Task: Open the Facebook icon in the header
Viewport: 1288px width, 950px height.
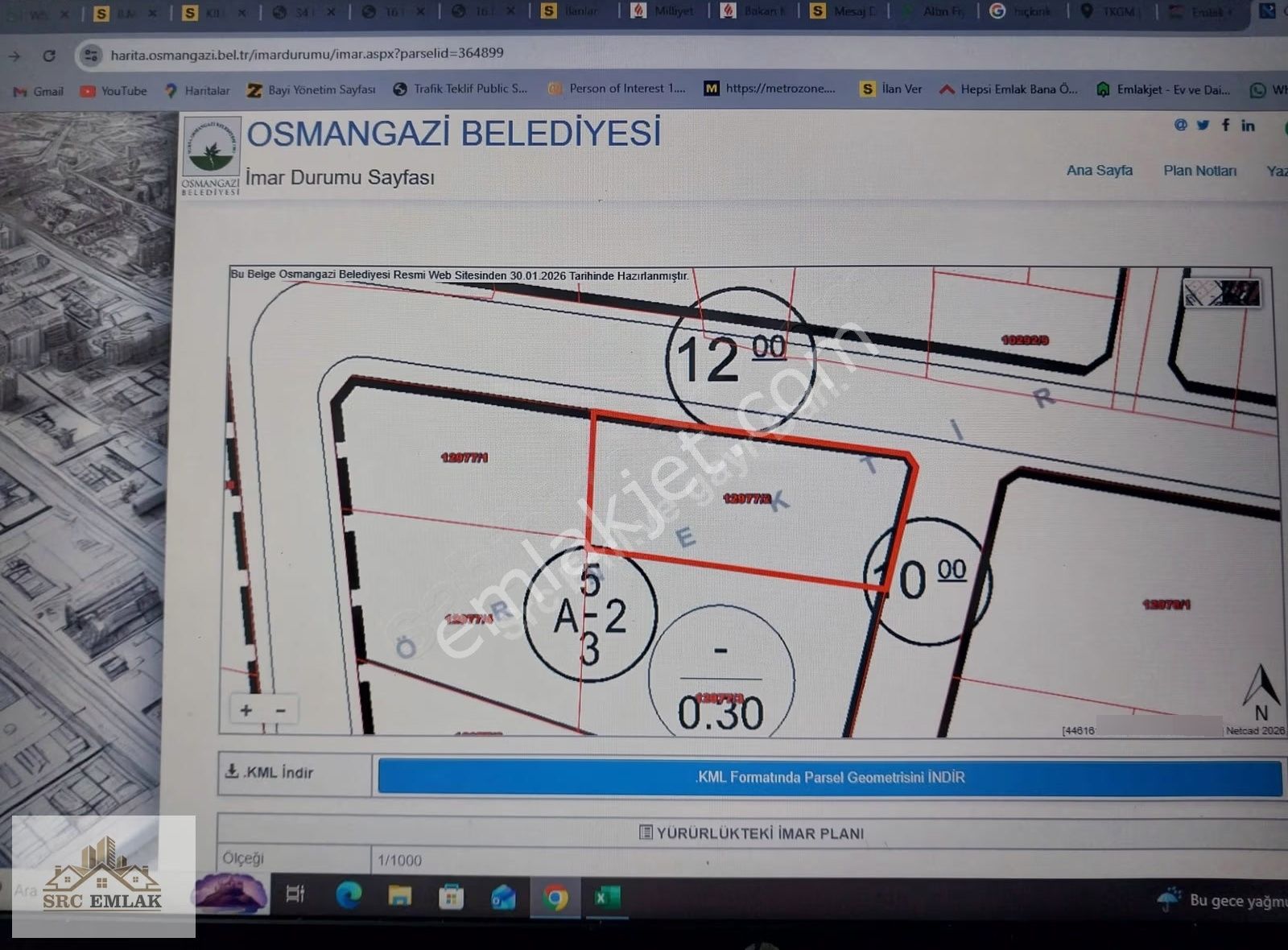Action: (1225, 125)
